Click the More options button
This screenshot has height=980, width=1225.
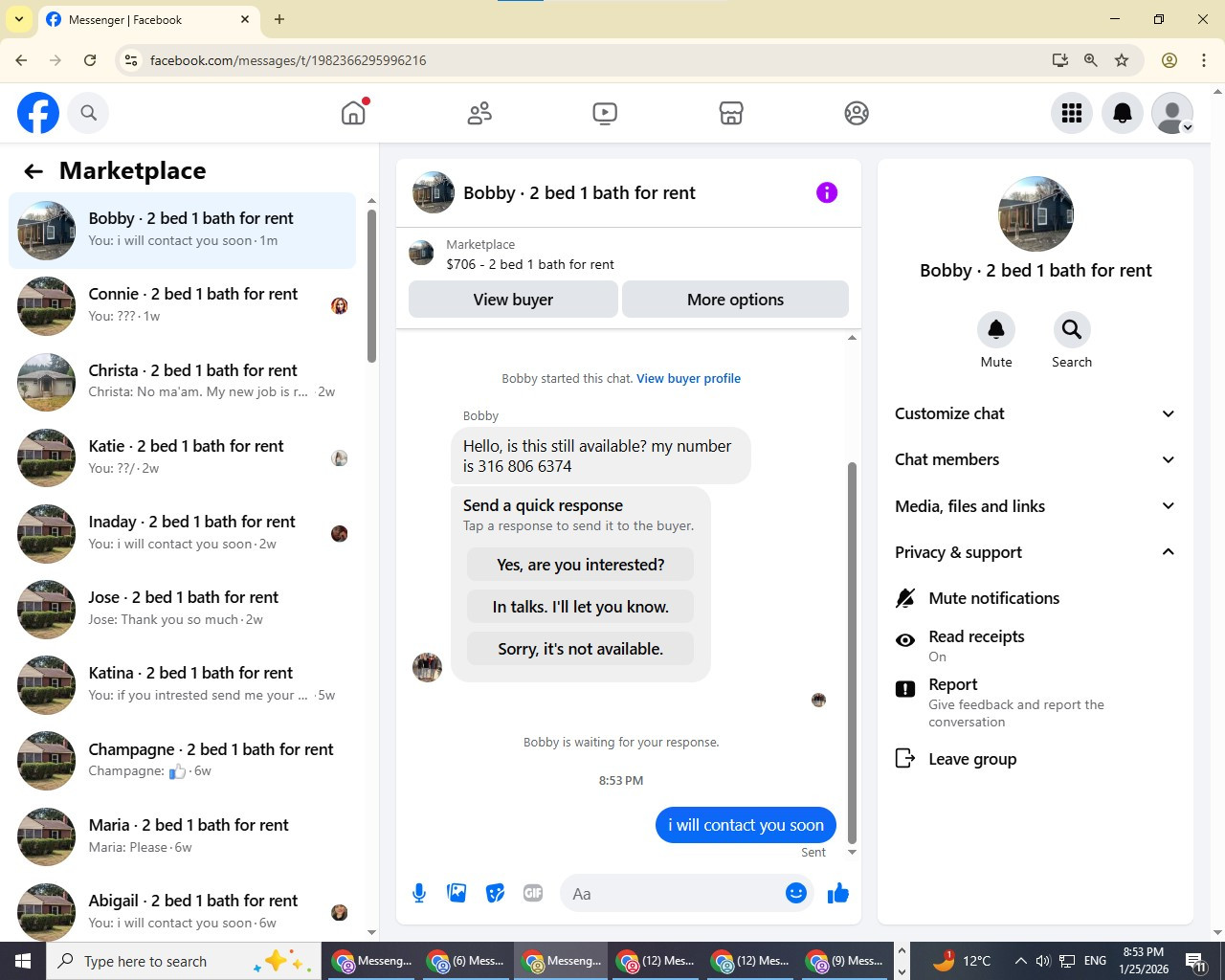(735, 300)
